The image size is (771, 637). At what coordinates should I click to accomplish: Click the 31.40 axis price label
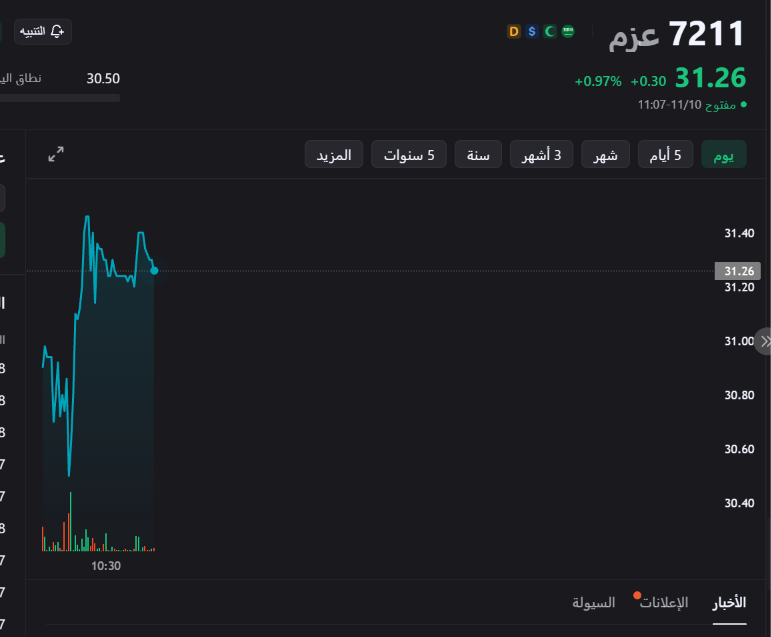click(x=739, y=233)
